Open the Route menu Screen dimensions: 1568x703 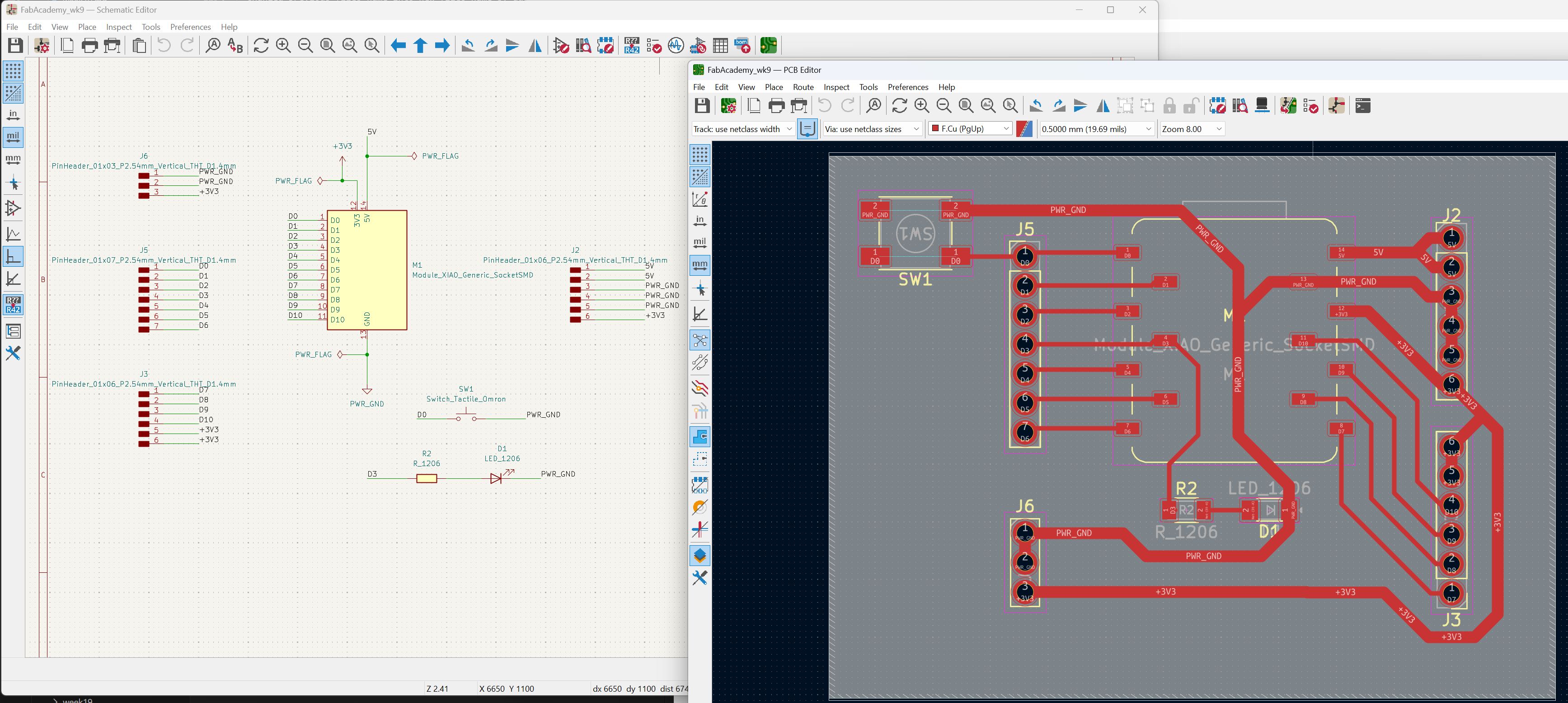[803, 87]
